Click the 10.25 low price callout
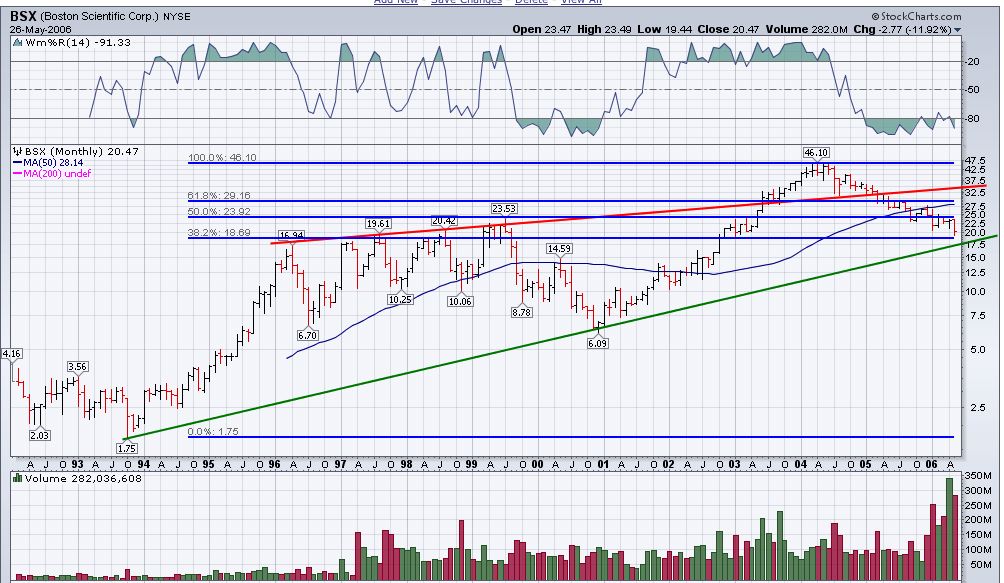The image size is (1004, 583). tap(400, 299)
